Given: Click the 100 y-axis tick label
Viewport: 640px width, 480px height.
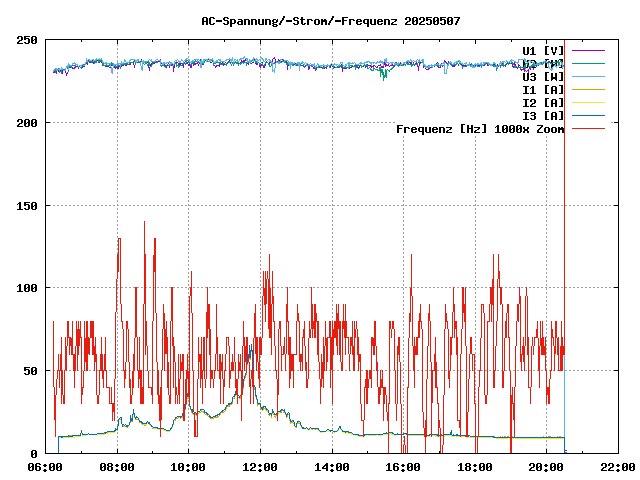Looking at the screenshot, I should (27, 288).
